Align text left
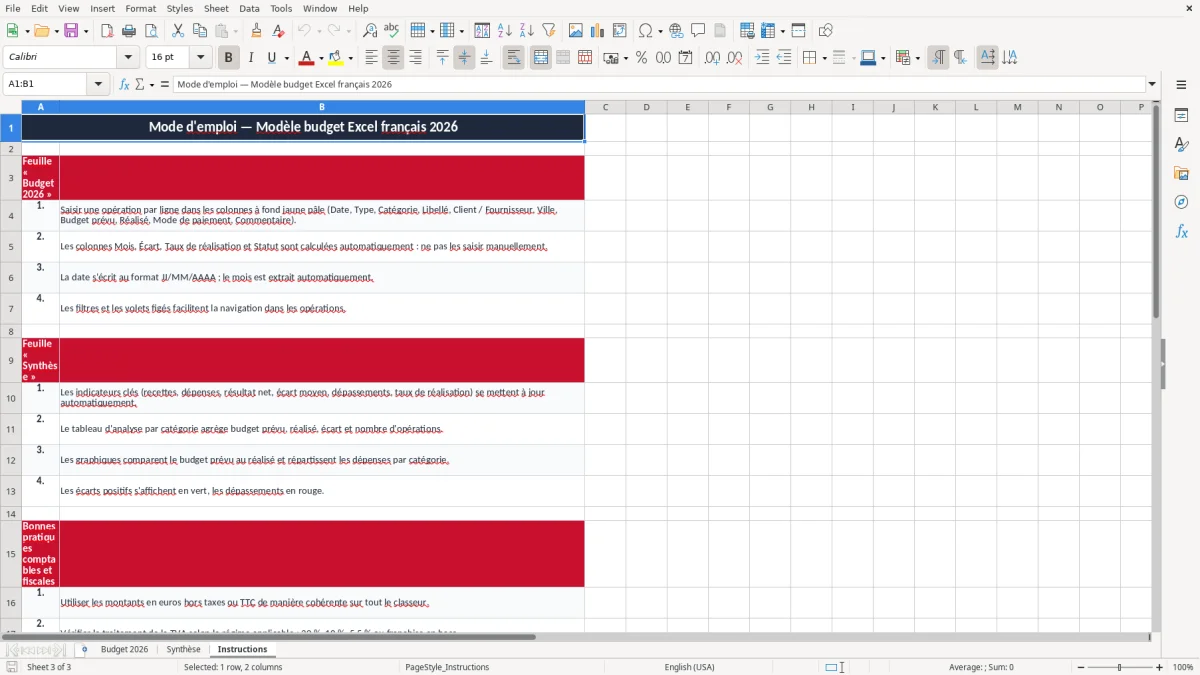Image resolution: width=1200 pixels, height=675 pixels. click(x=372, y=58)
